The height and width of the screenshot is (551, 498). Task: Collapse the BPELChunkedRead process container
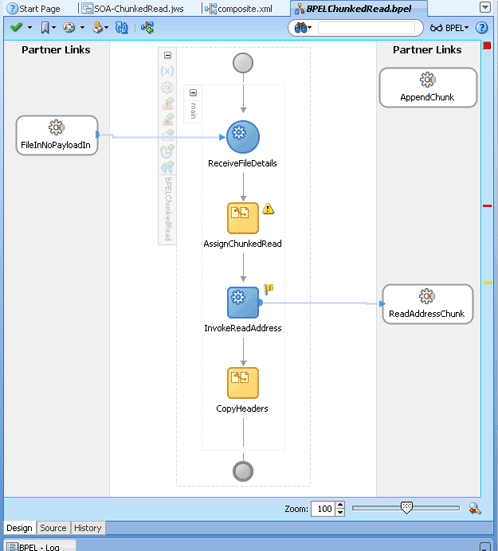pyautogui.click(x=168, y=56)
